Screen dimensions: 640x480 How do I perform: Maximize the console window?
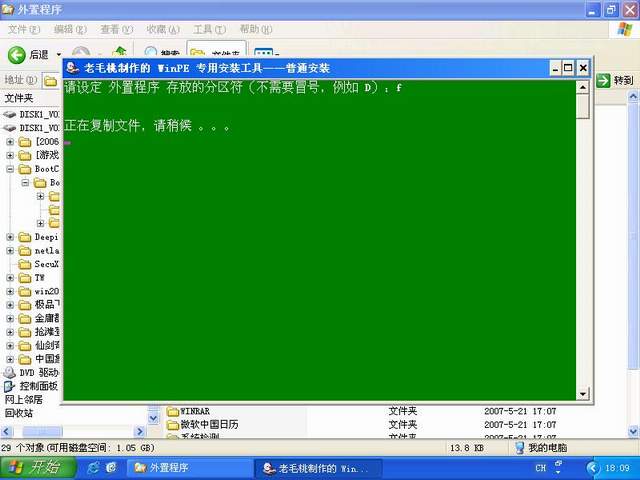(568, 68)
